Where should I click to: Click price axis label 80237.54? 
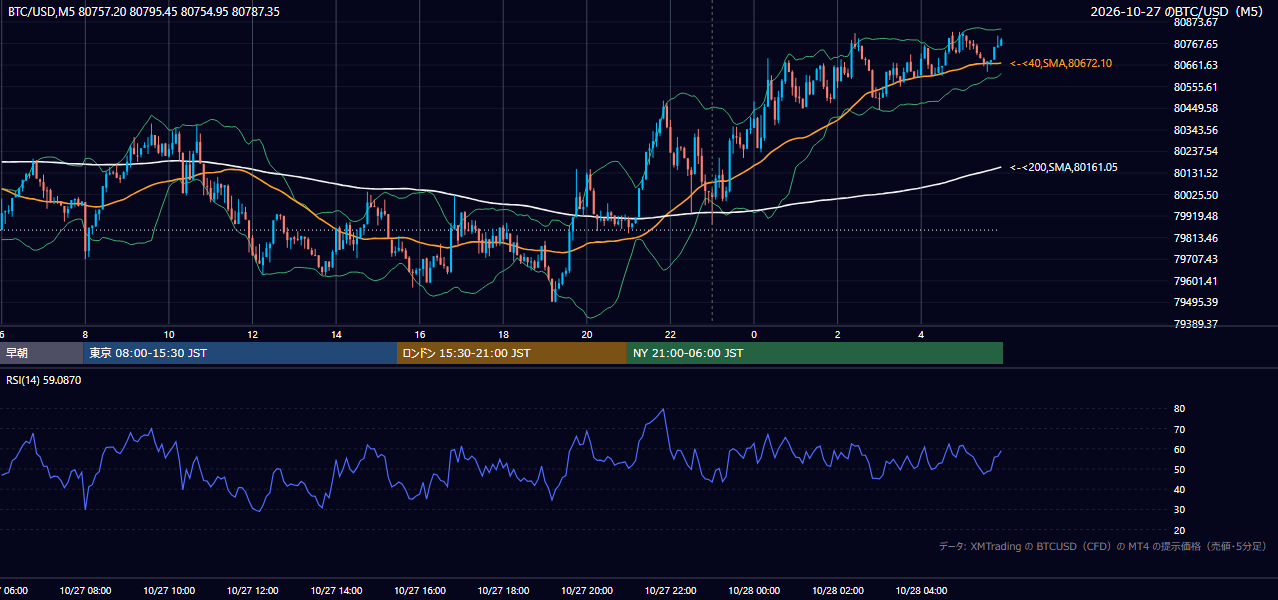pos(1195,151)
